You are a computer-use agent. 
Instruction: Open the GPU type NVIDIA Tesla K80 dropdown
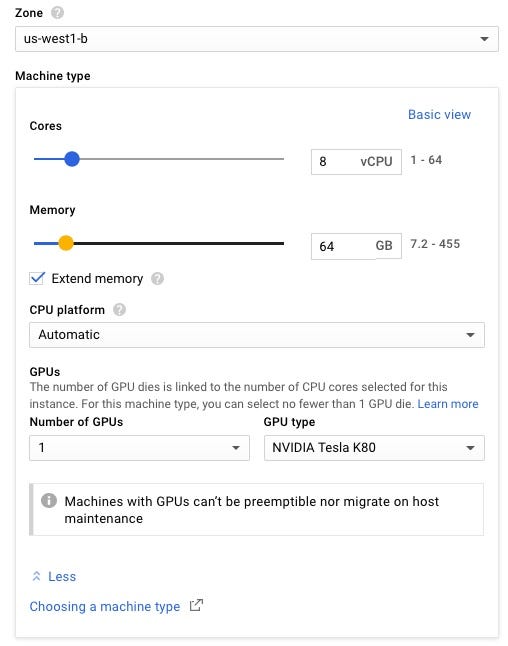point(374,448)
